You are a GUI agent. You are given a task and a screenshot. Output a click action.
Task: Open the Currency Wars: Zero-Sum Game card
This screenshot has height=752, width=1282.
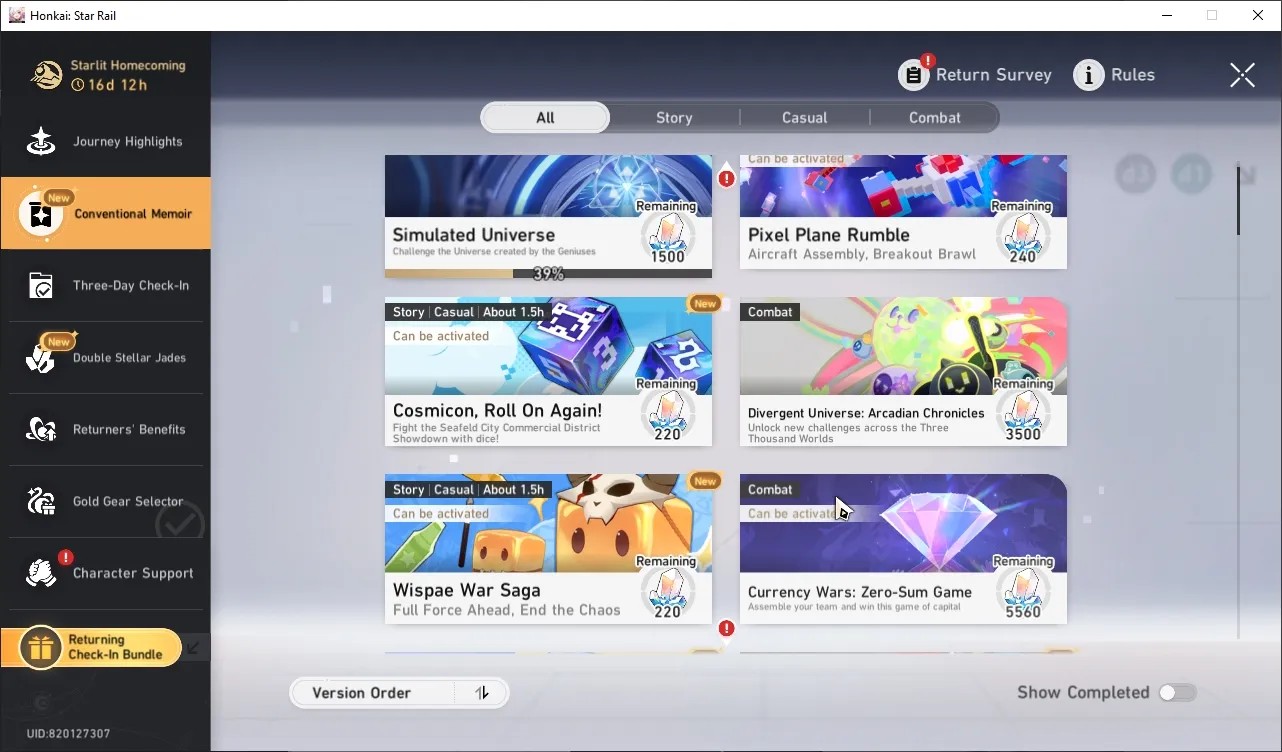coord(903,549)
